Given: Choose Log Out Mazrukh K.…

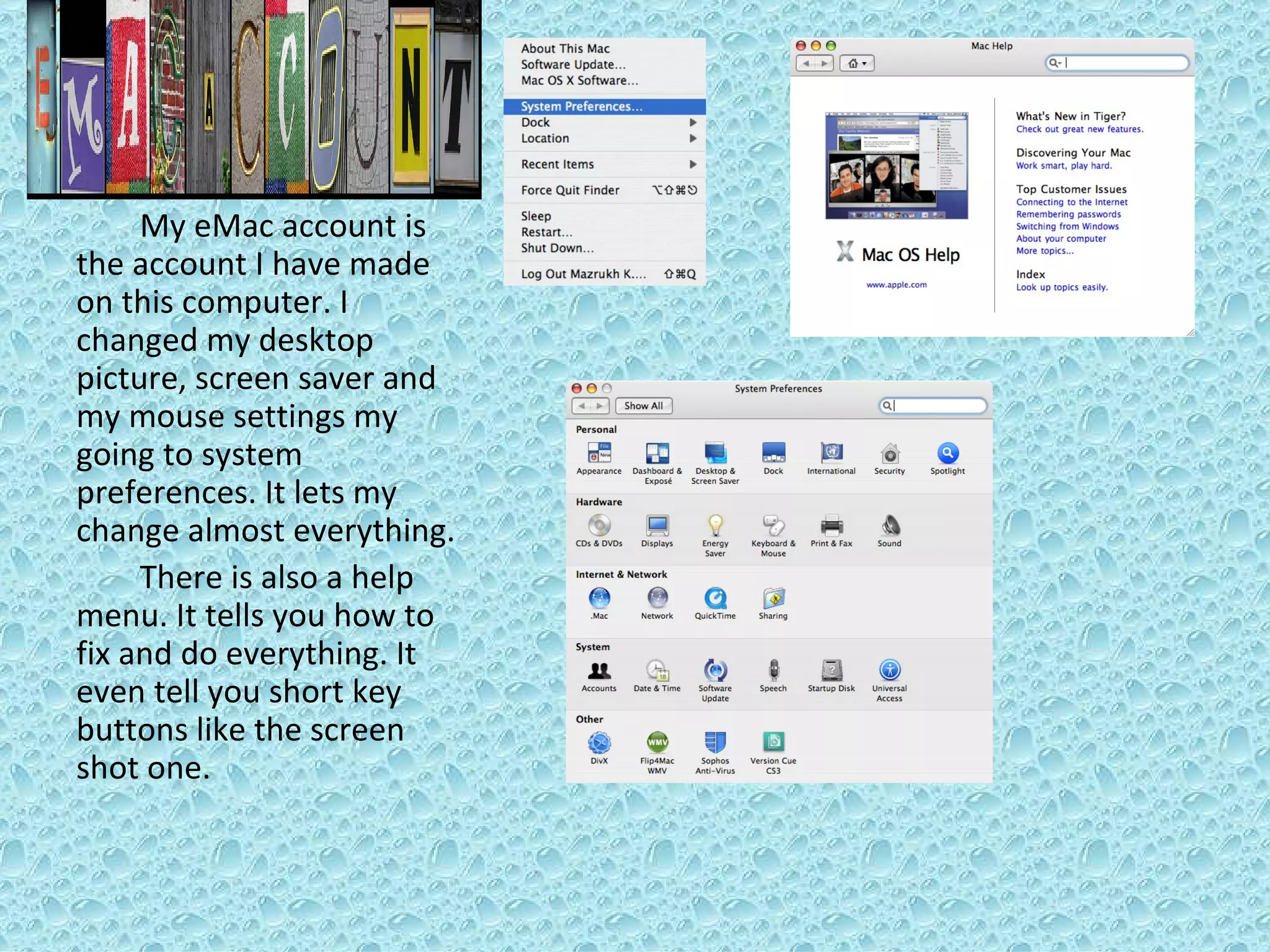Looking at the screenshot, I should [x=605, y=274].
